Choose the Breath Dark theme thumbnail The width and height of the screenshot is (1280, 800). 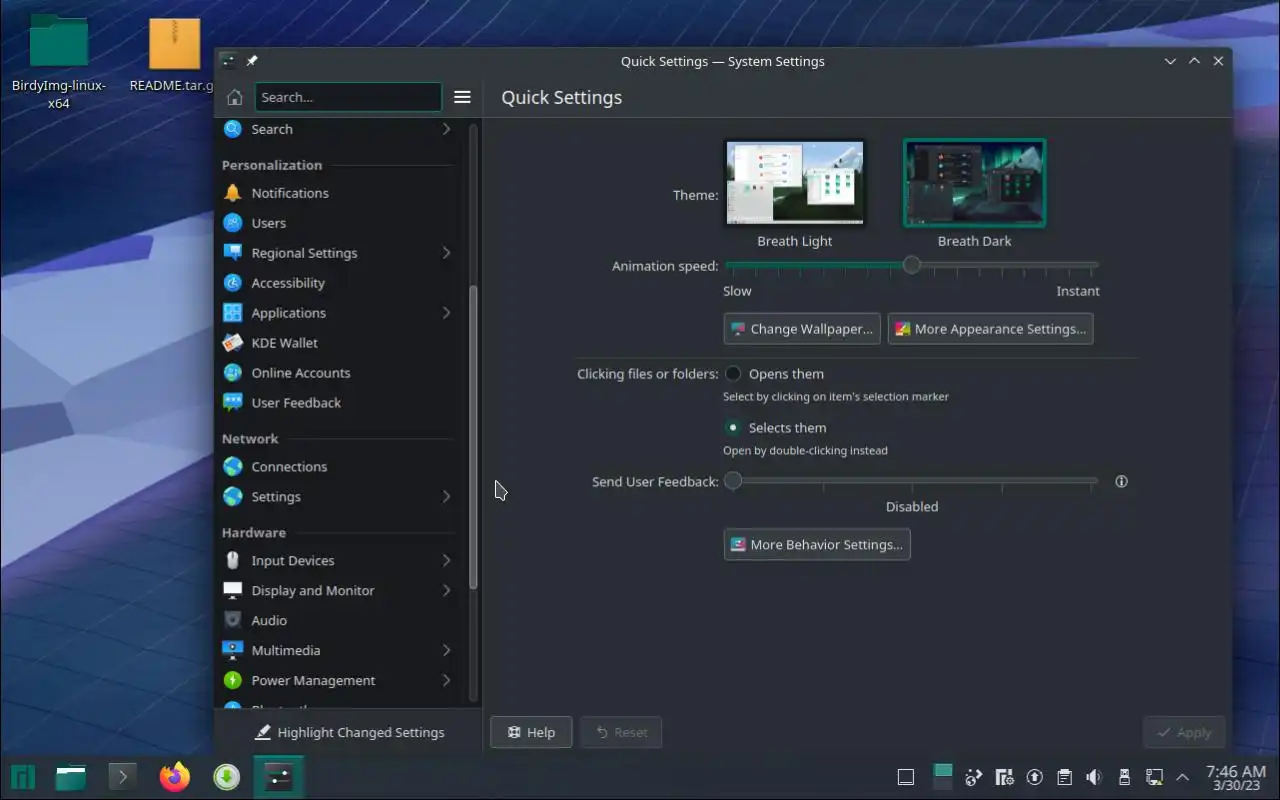click(x=975, y=183)
